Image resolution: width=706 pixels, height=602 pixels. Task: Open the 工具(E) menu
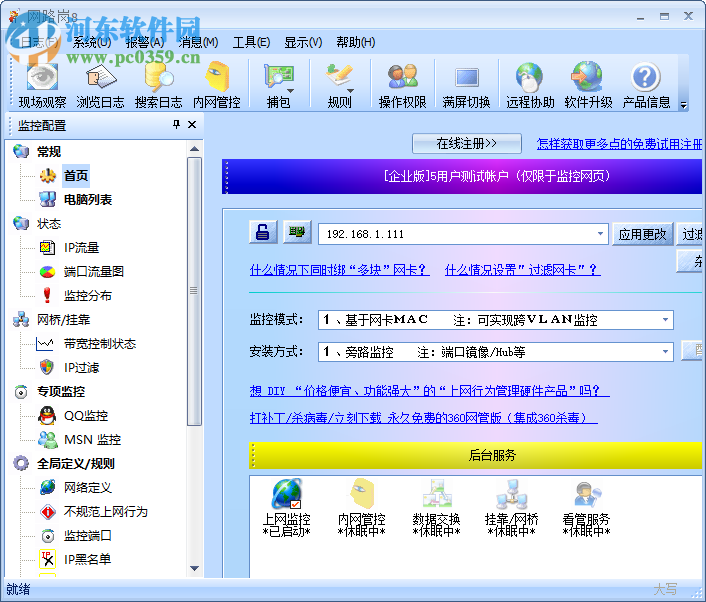(x=251, y=42)
